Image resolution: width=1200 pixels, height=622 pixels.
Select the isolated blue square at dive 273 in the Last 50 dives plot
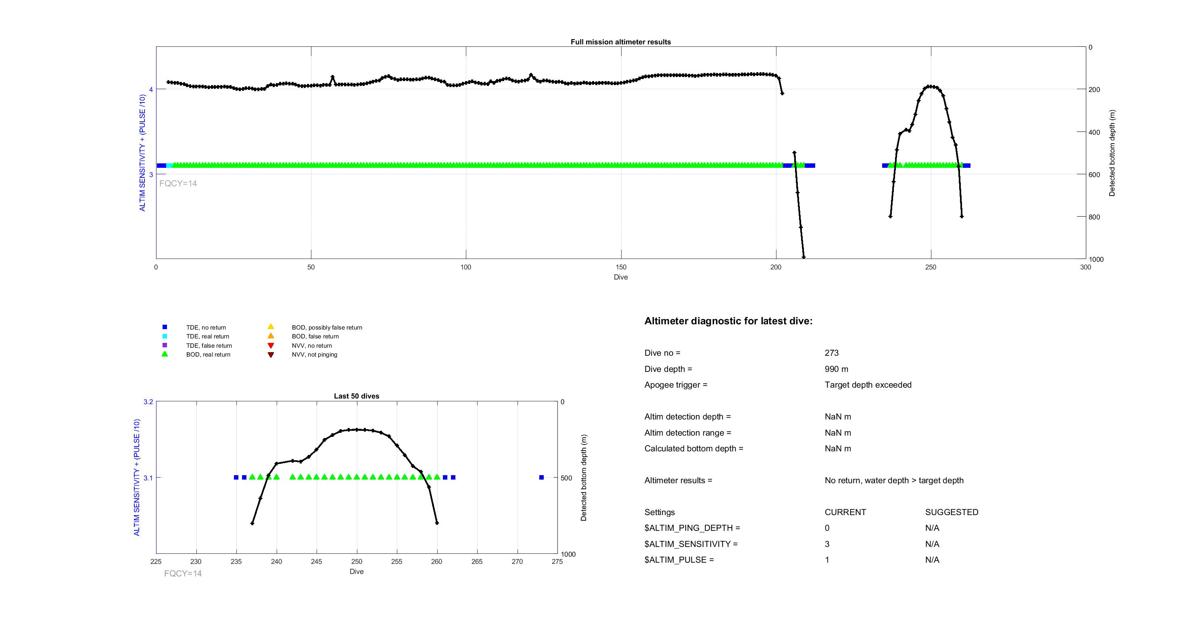541,477
